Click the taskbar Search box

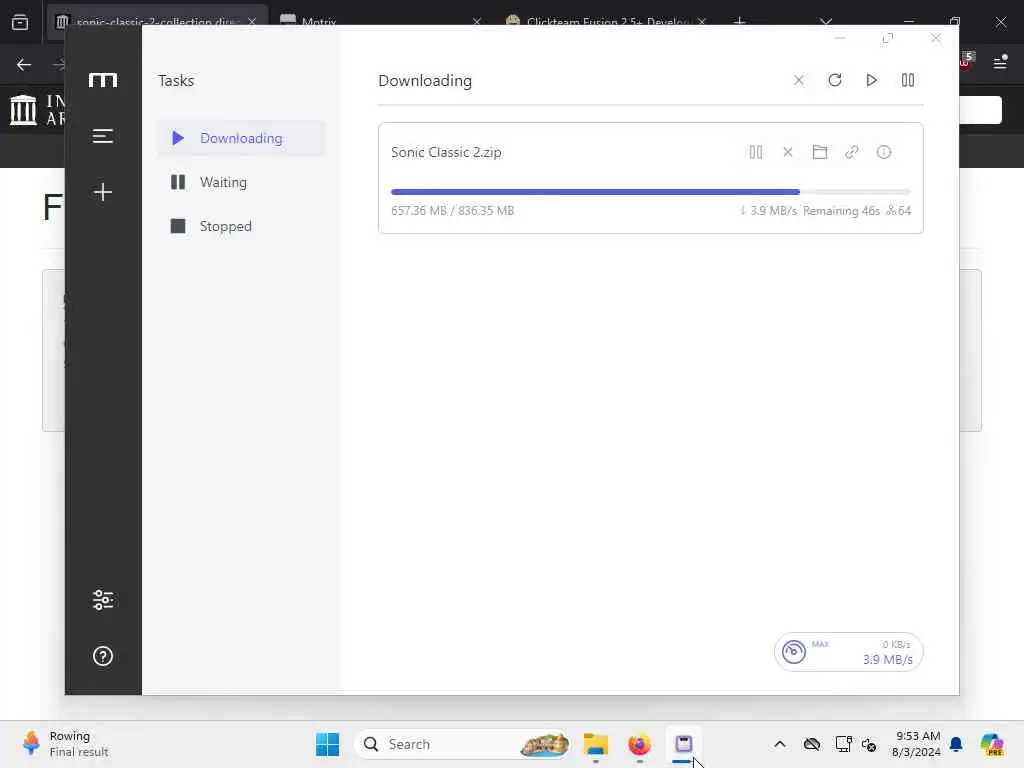tap(462, 744)
